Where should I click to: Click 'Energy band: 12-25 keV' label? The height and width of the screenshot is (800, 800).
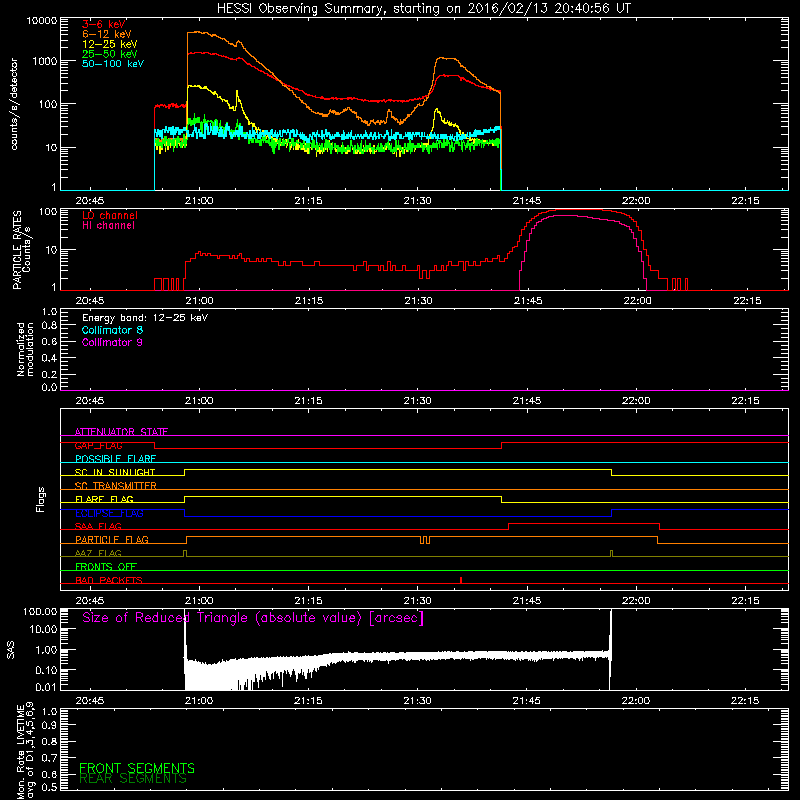point(145,318)
